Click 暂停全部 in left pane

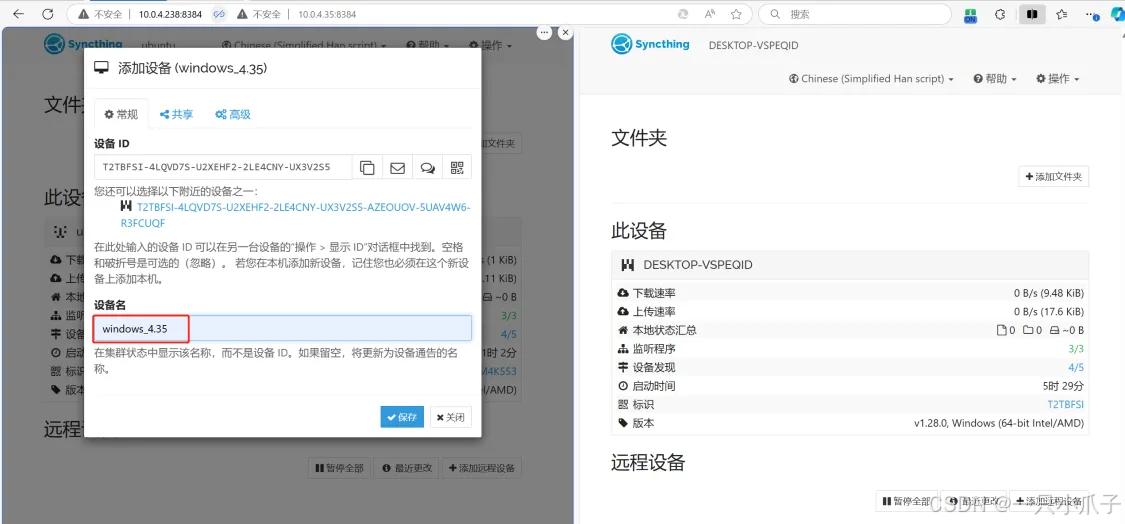(339, 468)
